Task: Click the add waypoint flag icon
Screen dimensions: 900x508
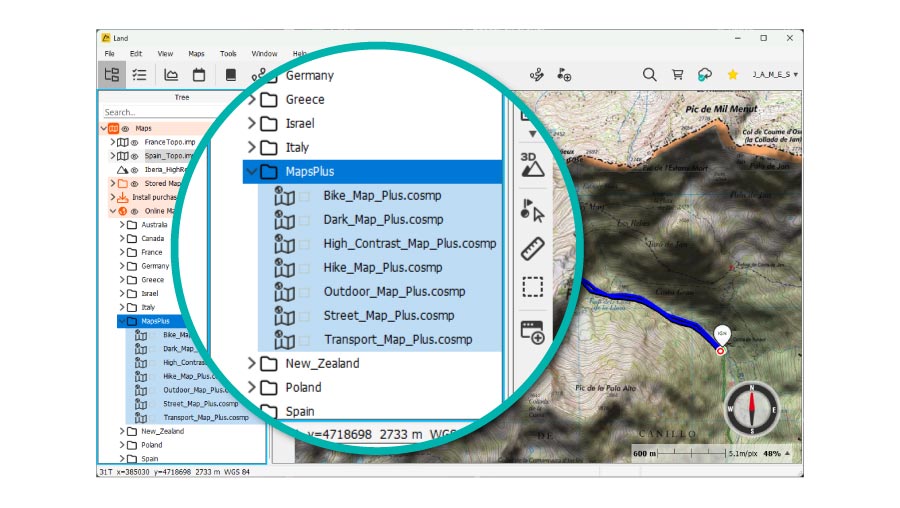Action: [564, 75]
